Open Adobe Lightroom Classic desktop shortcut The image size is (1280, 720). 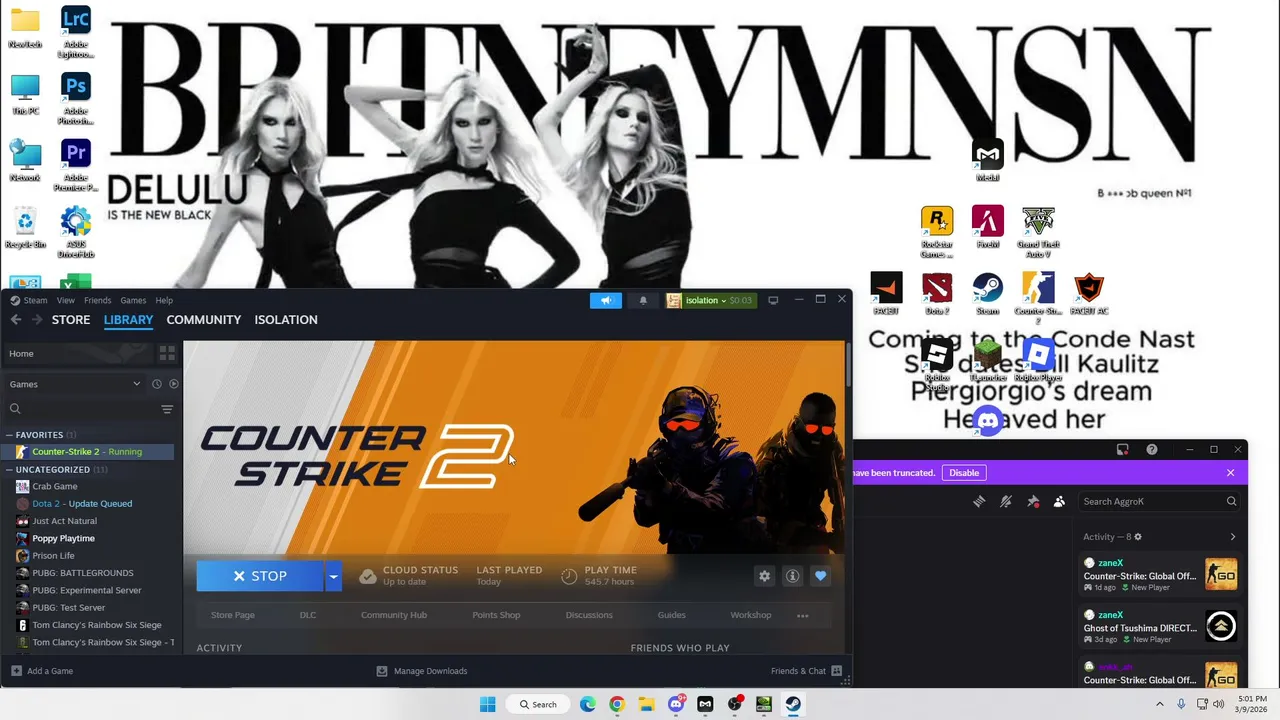76,32
